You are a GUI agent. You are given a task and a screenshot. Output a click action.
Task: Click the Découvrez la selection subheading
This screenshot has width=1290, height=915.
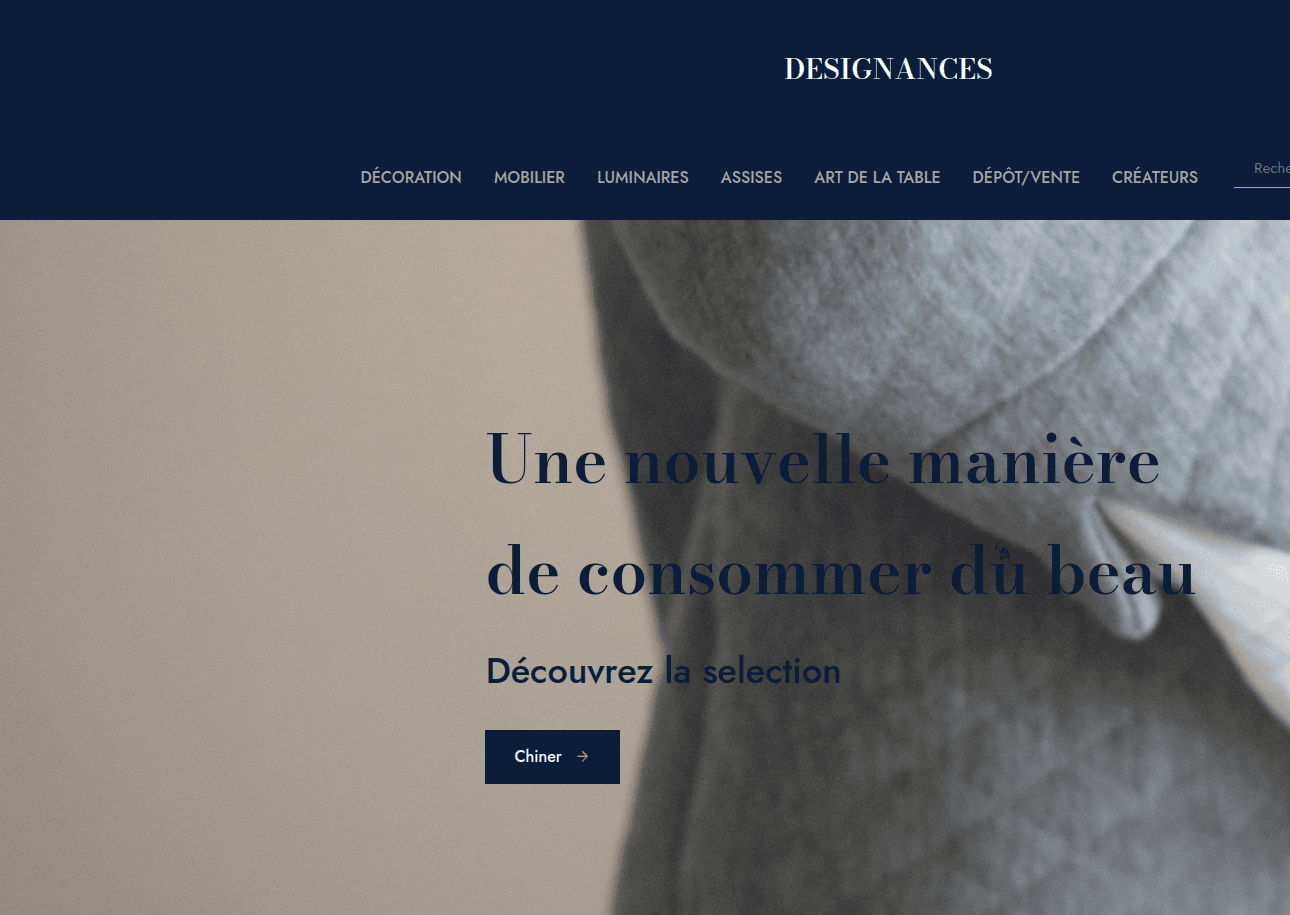(x=663, y=671)
